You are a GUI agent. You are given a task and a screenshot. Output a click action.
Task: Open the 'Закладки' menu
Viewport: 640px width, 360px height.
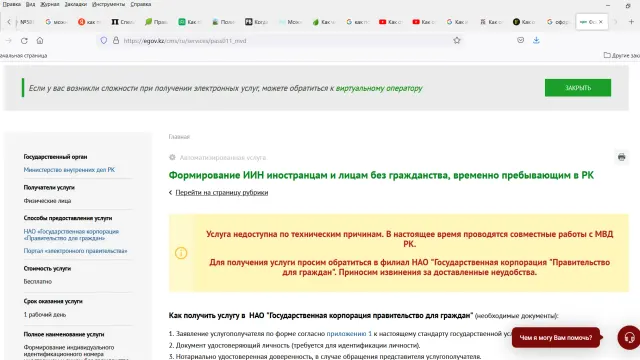[76, 4]
